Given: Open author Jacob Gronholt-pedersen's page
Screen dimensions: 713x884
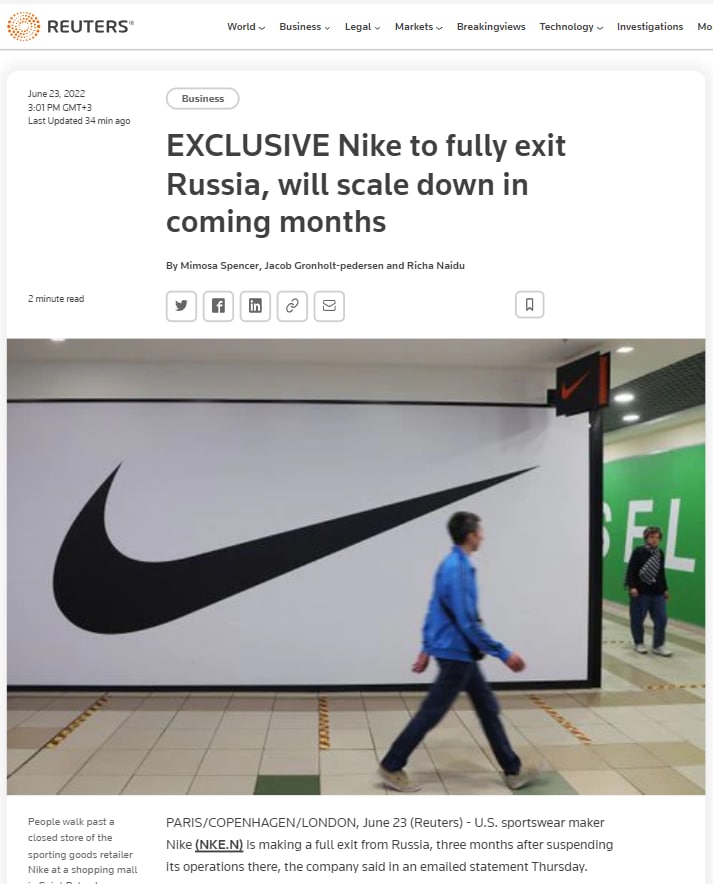Looking at the screenshot, I should (324, 266).
